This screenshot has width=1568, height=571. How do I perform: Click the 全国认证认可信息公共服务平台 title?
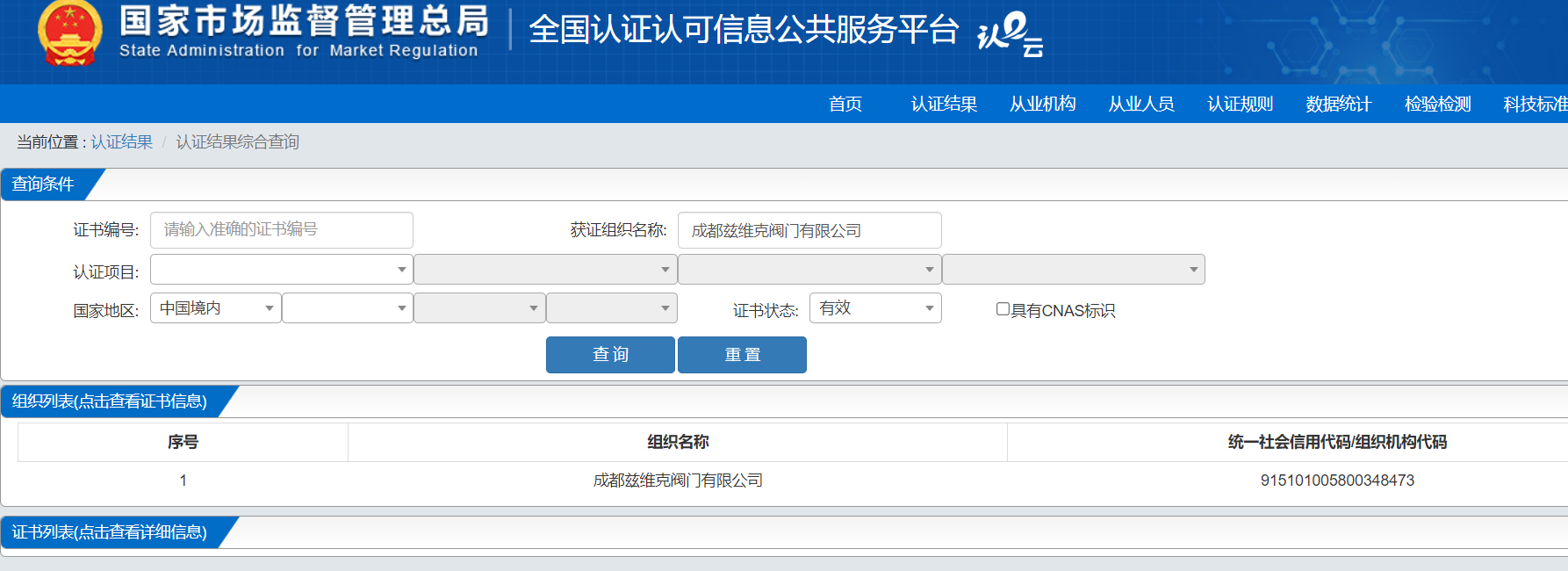744,30
